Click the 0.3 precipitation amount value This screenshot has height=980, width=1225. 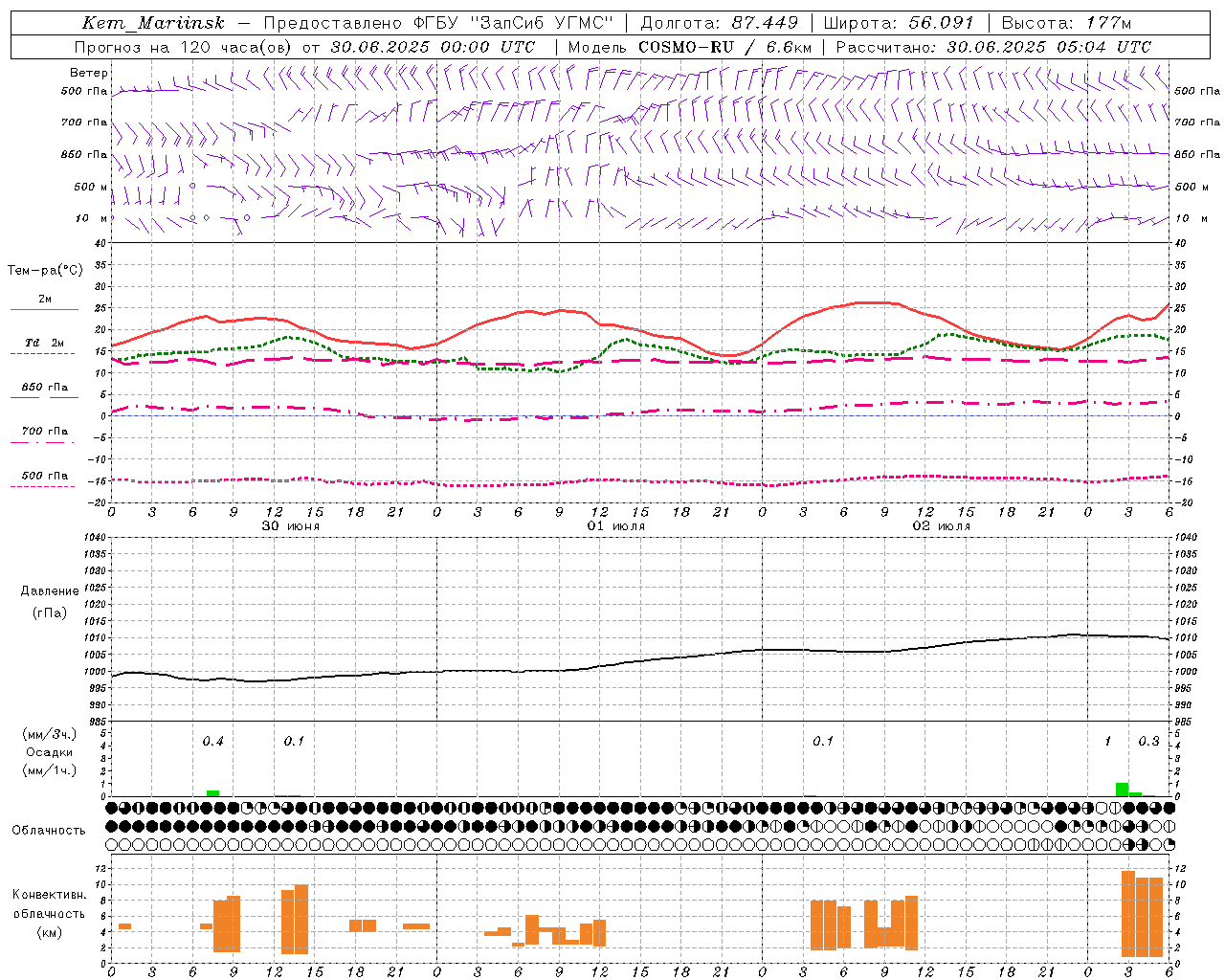1148,741
